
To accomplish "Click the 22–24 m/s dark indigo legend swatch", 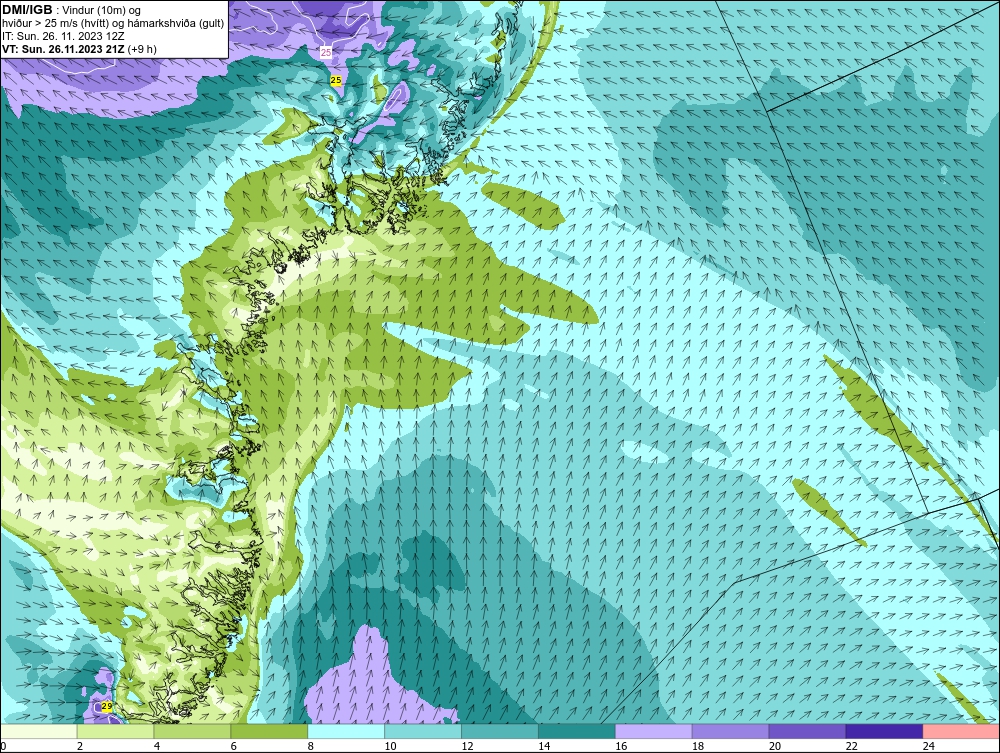I will 884,731.
